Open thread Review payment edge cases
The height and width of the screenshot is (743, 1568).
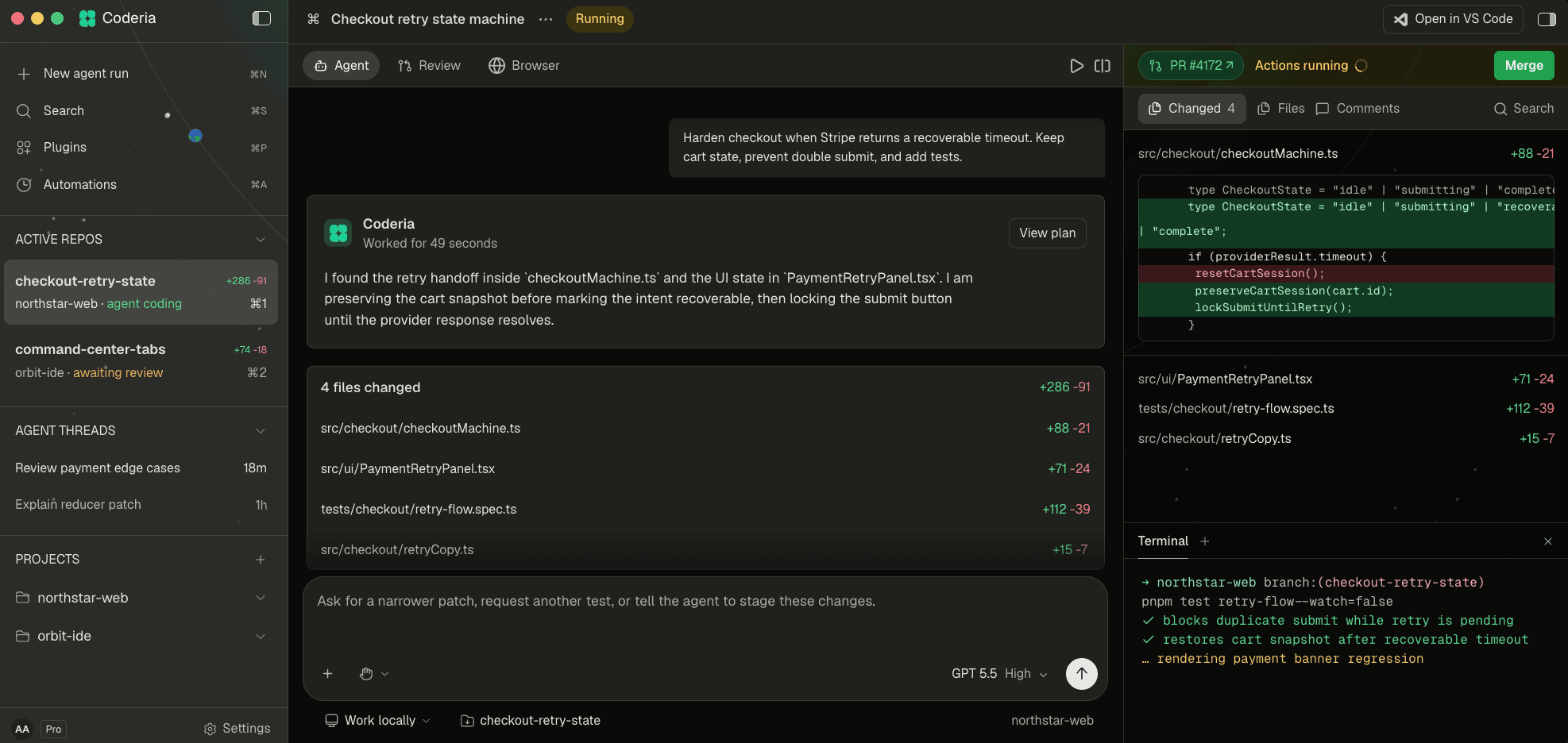141,468
